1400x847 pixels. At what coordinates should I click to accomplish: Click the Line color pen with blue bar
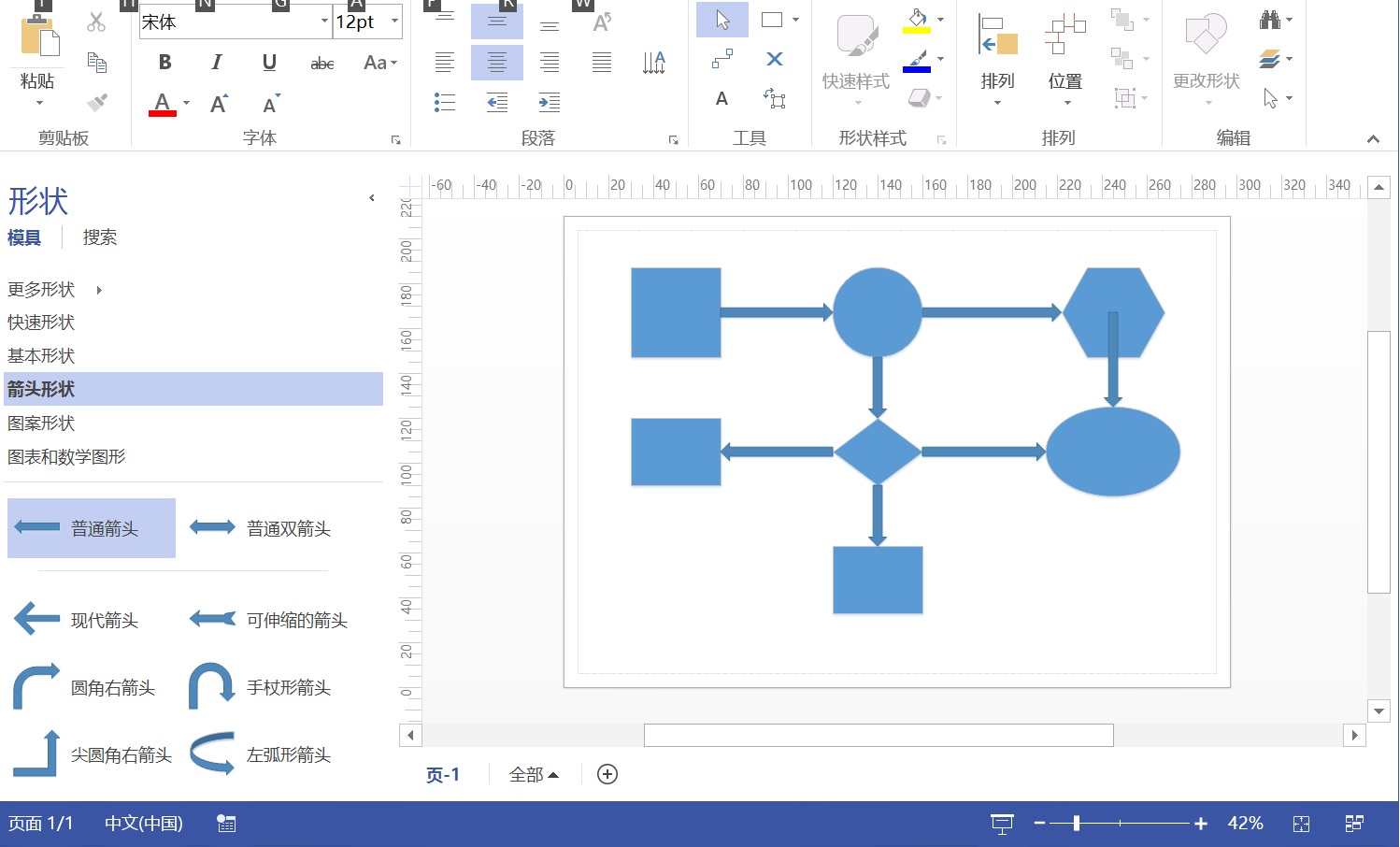(x=917, y=62)
